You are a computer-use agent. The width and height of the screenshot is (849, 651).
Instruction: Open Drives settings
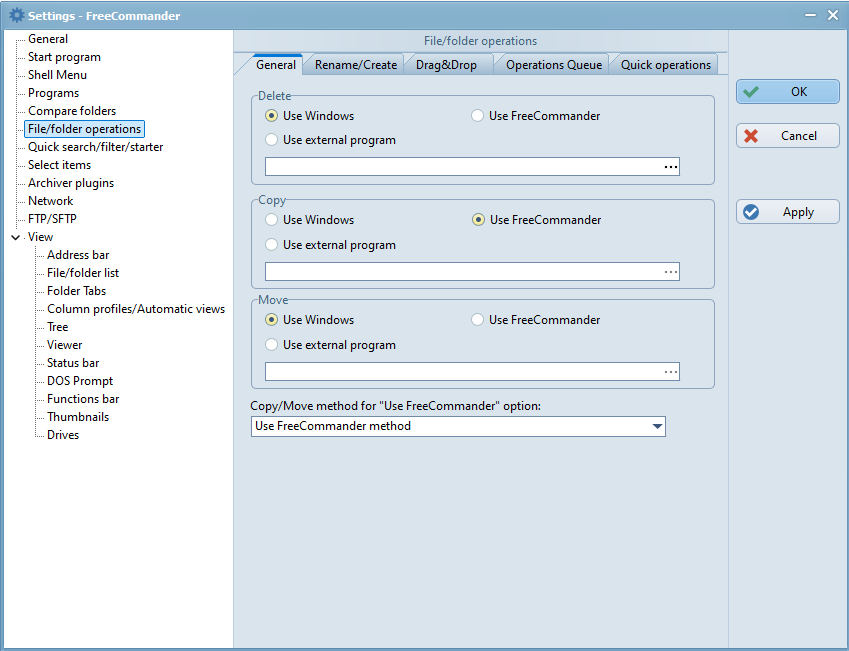63,435
